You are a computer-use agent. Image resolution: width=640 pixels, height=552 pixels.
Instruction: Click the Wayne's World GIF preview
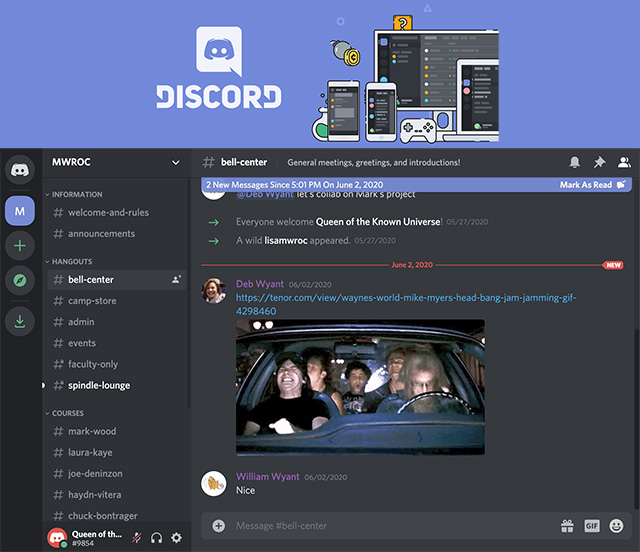pyautogui.click(x=360, y=387)
